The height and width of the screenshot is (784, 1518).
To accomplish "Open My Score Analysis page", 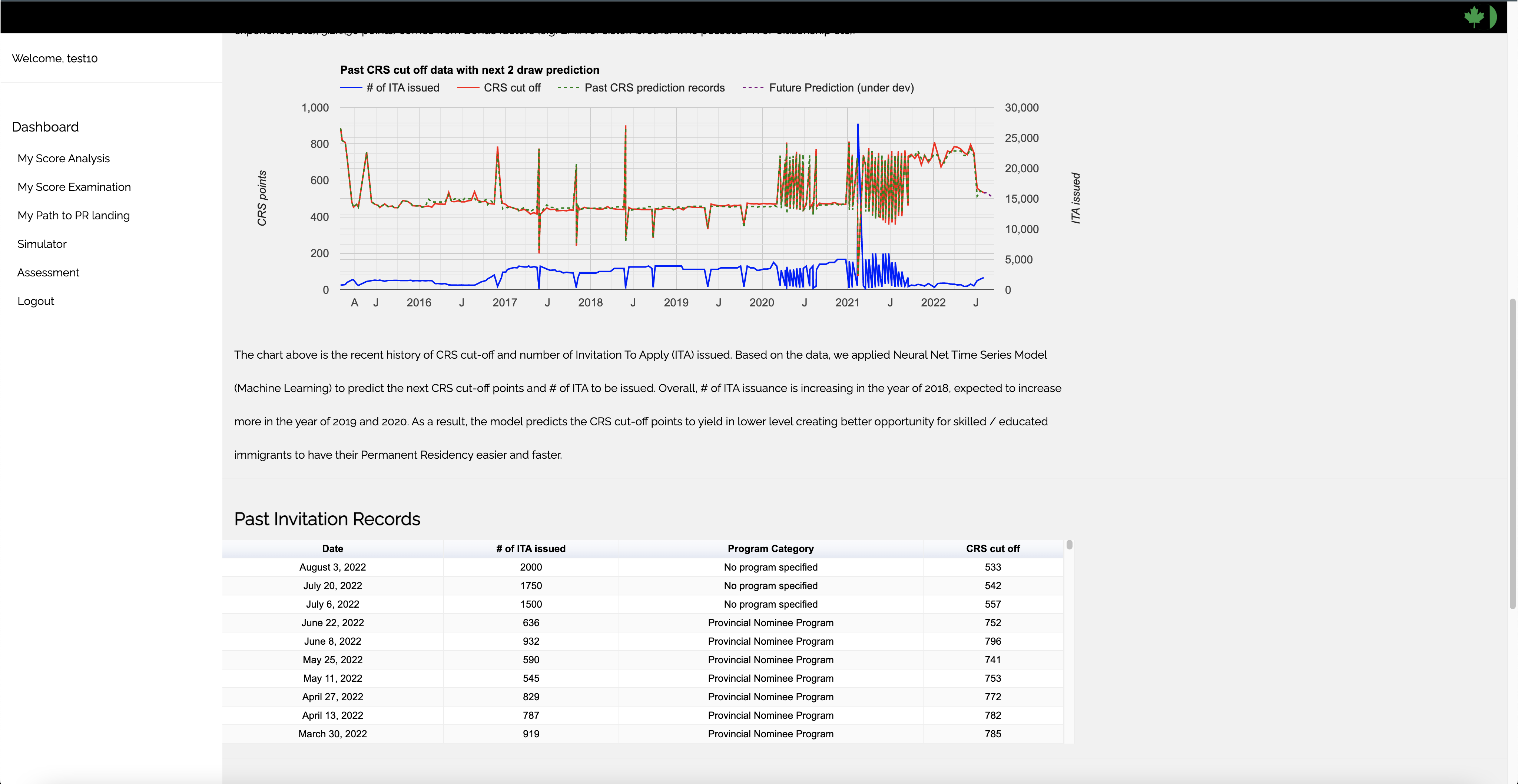I will point(64,159).
